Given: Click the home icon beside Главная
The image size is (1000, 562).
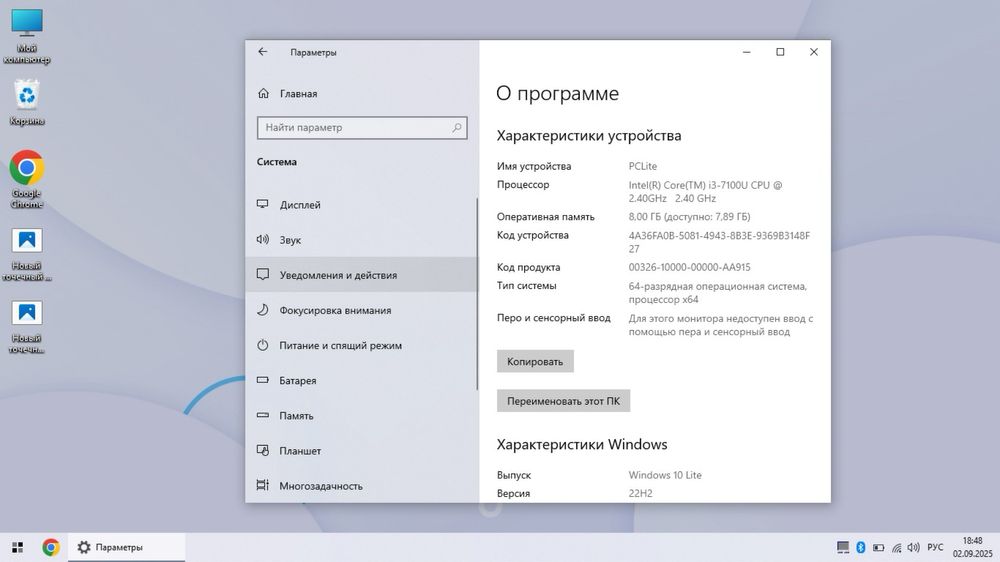Looking at the screenshot, I should (x=263, y=93).
